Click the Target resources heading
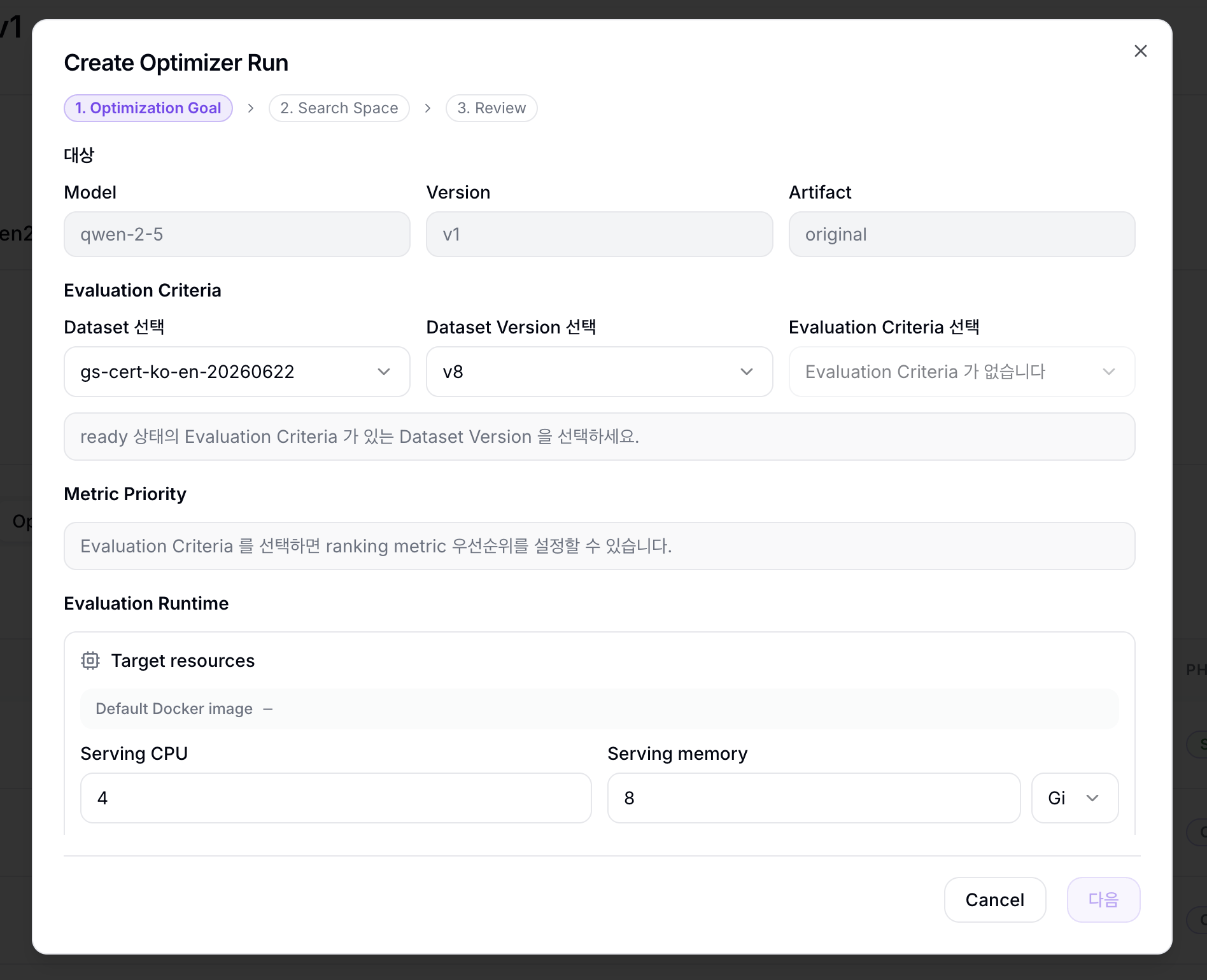Screen dimensions: 1207x980 (x=183, y=661)
